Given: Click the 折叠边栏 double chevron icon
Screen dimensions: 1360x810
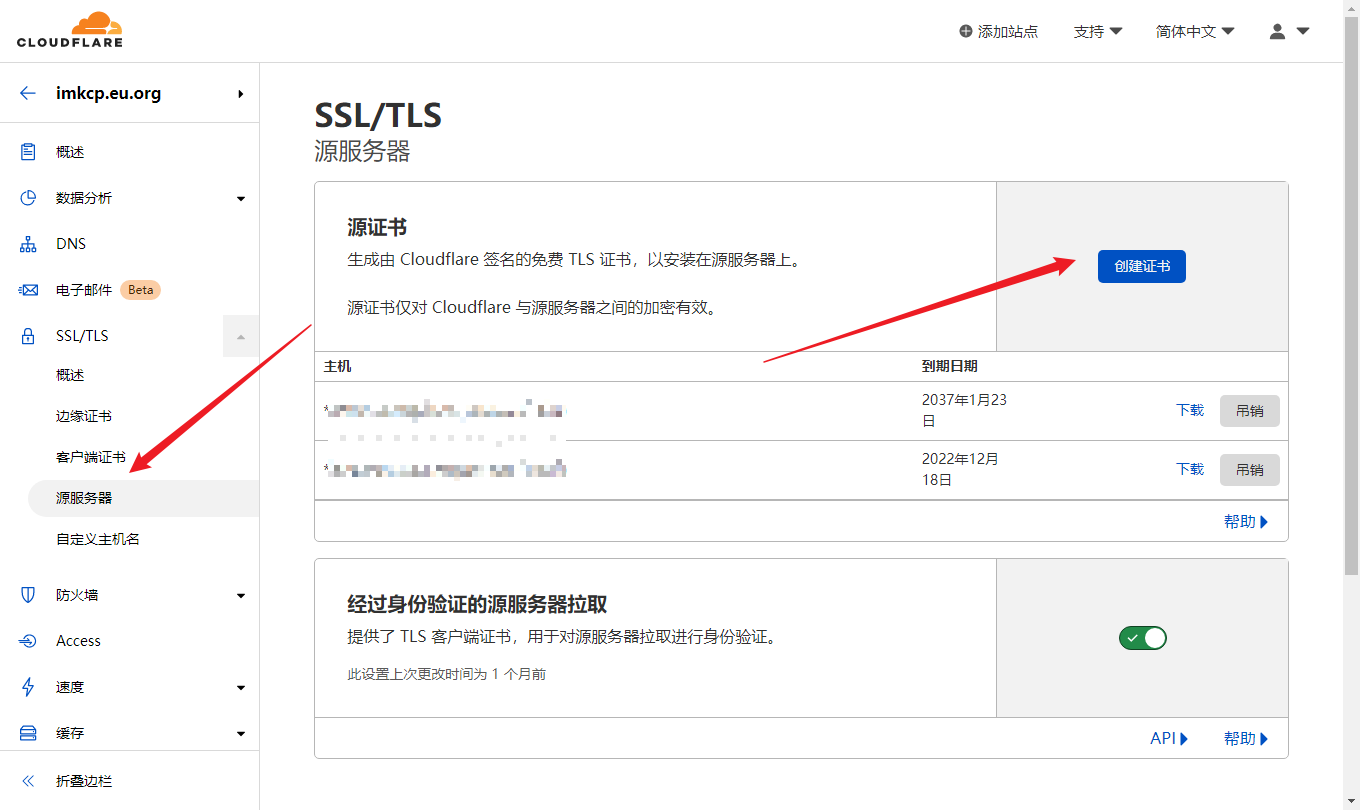Looking at the screenshot, I should click(28, 781).
